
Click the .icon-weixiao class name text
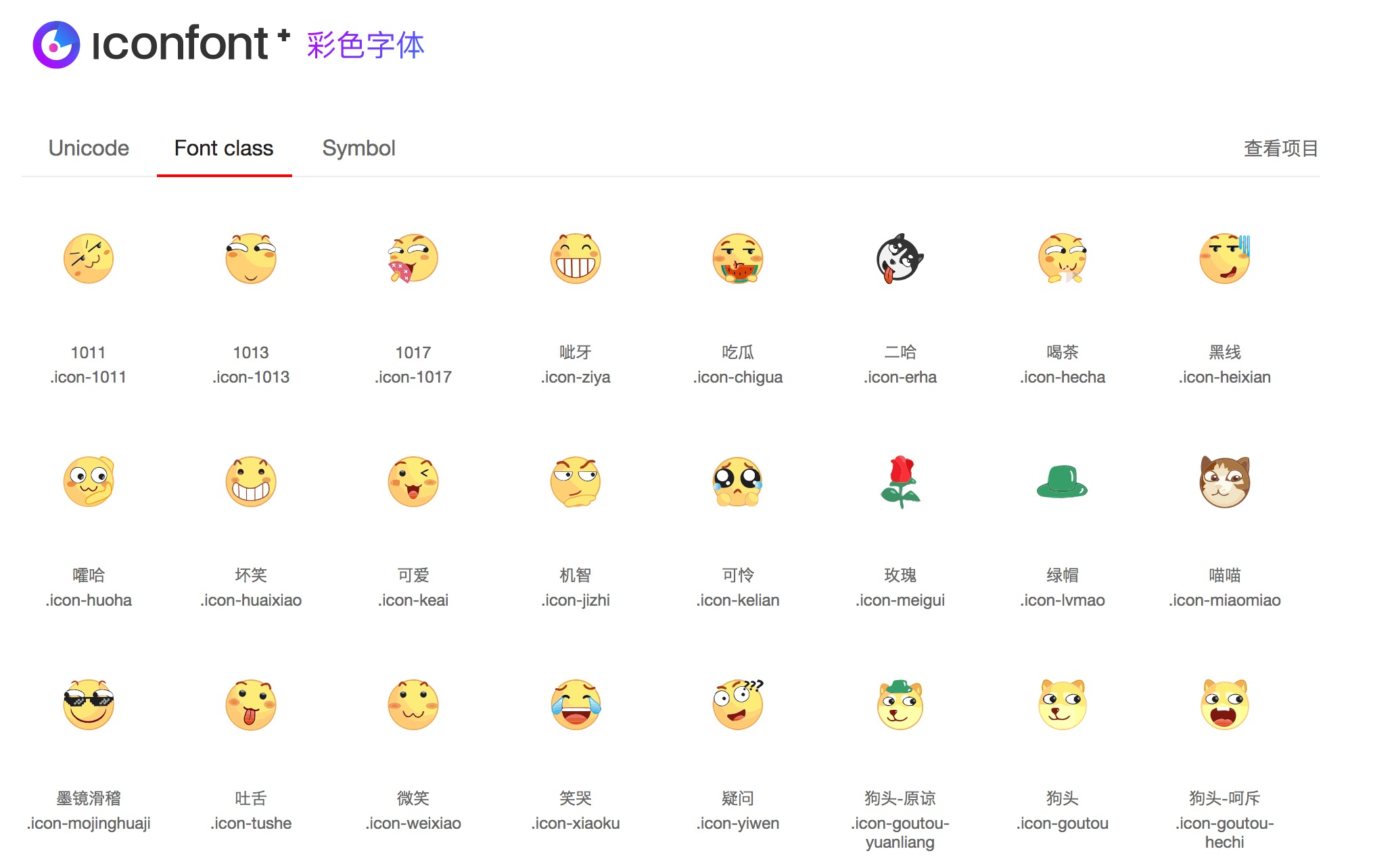coord(413,823)
